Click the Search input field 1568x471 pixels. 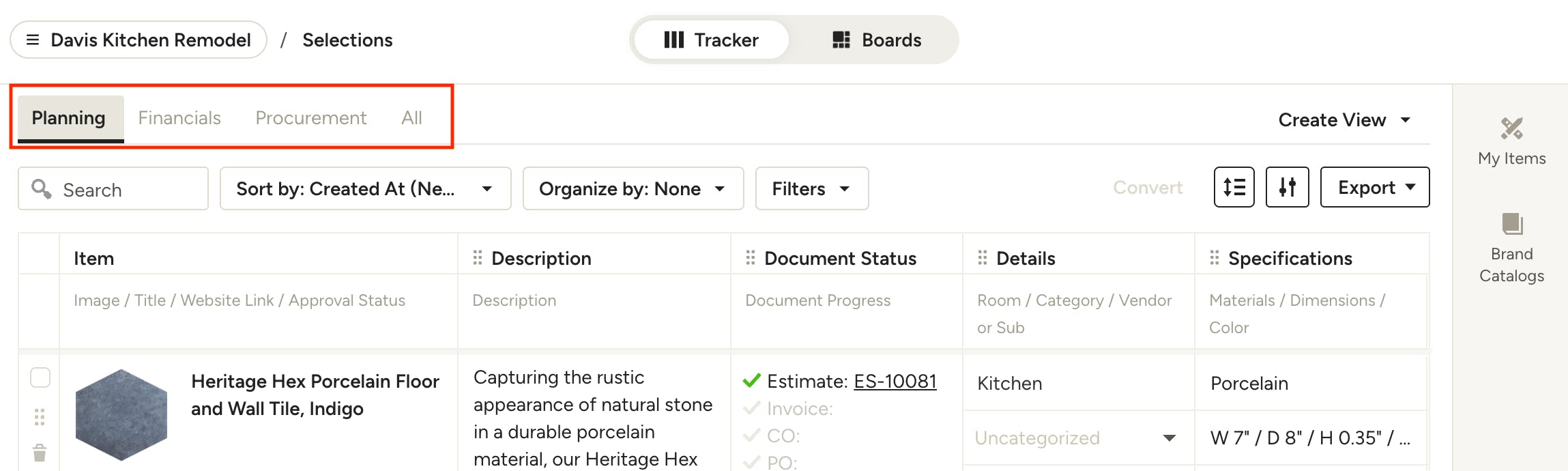tap(123, 189)
